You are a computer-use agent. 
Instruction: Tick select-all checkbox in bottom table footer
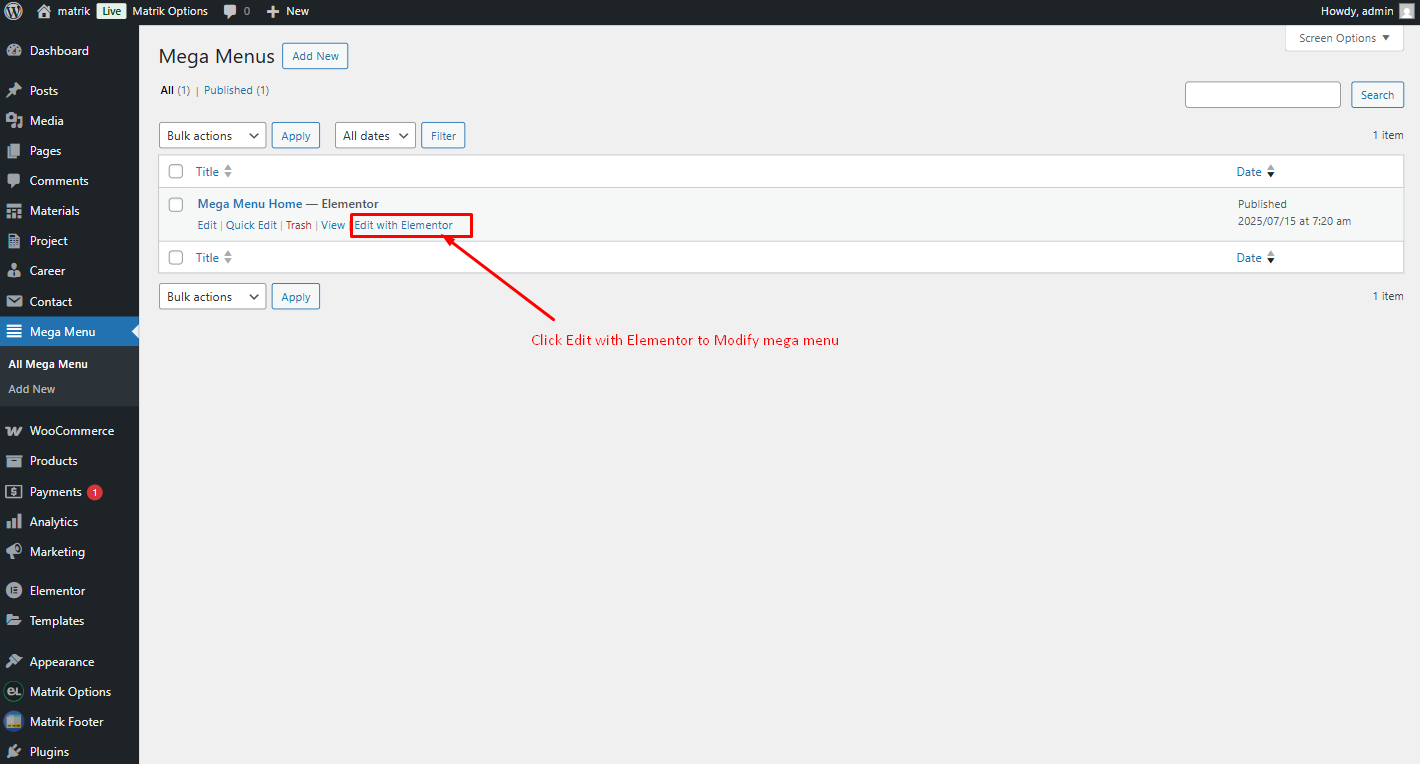click(x=176, y=258)
